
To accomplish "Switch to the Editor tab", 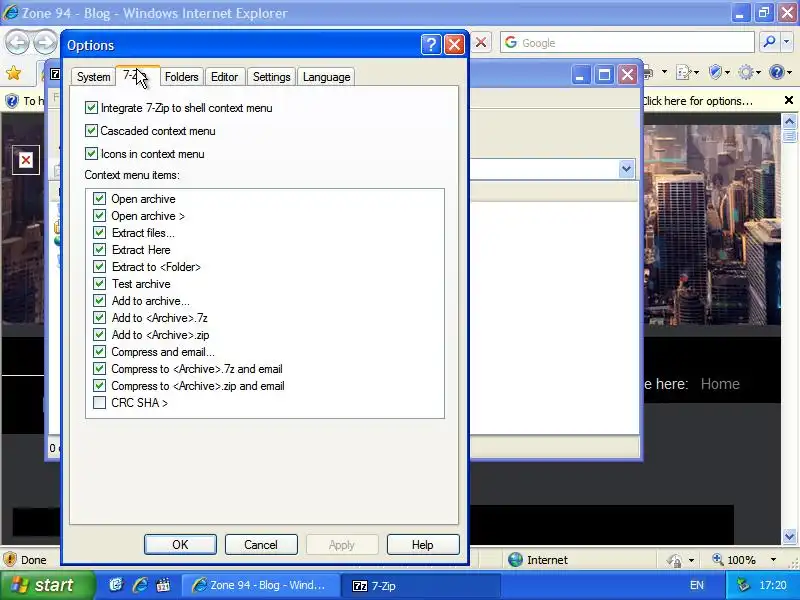I will tap(224, 77).
